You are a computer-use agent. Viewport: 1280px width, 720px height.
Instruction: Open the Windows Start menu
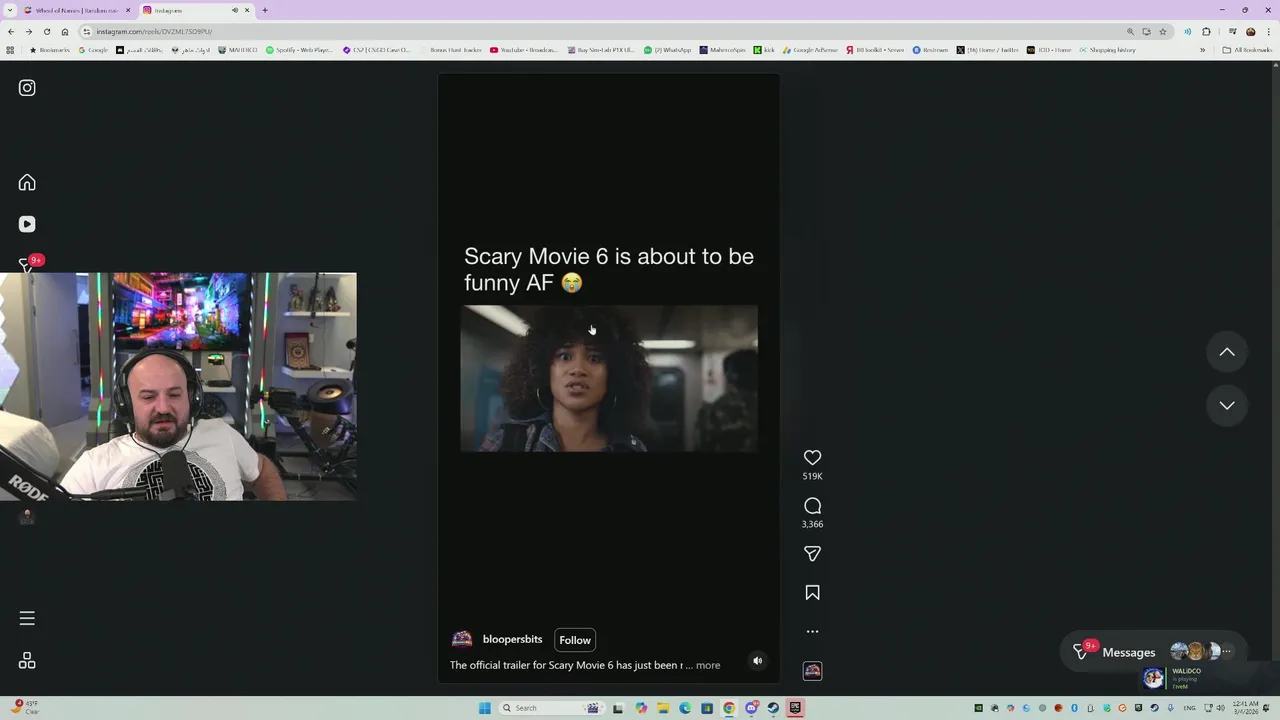click(485, 708)
